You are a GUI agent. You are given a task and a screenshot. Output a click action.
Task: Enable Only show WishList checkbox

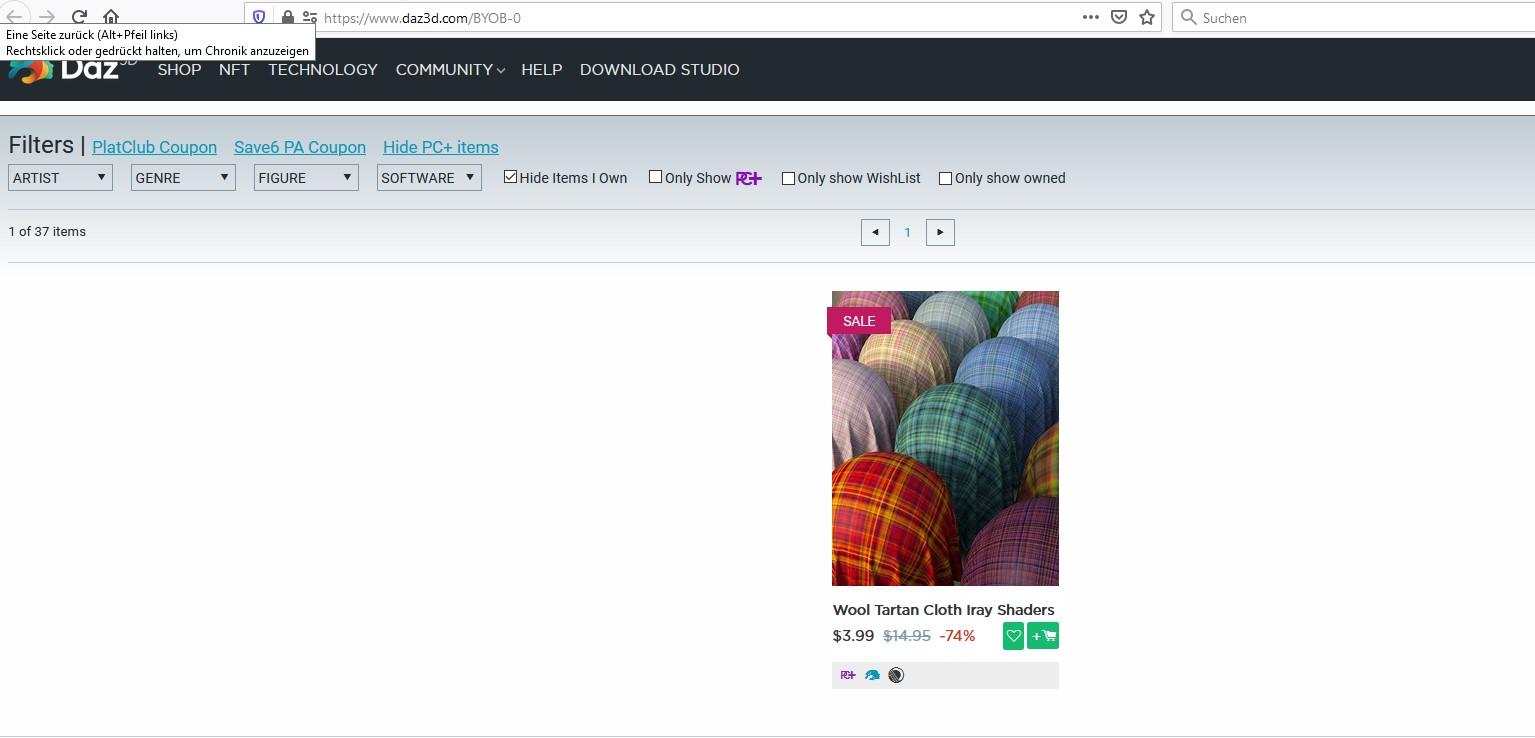point(788,178)
